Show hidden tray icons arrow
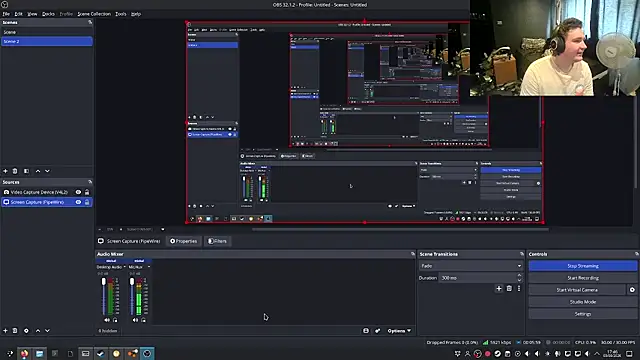This screenshot has height=360, width=640. (x=597, y=354)
